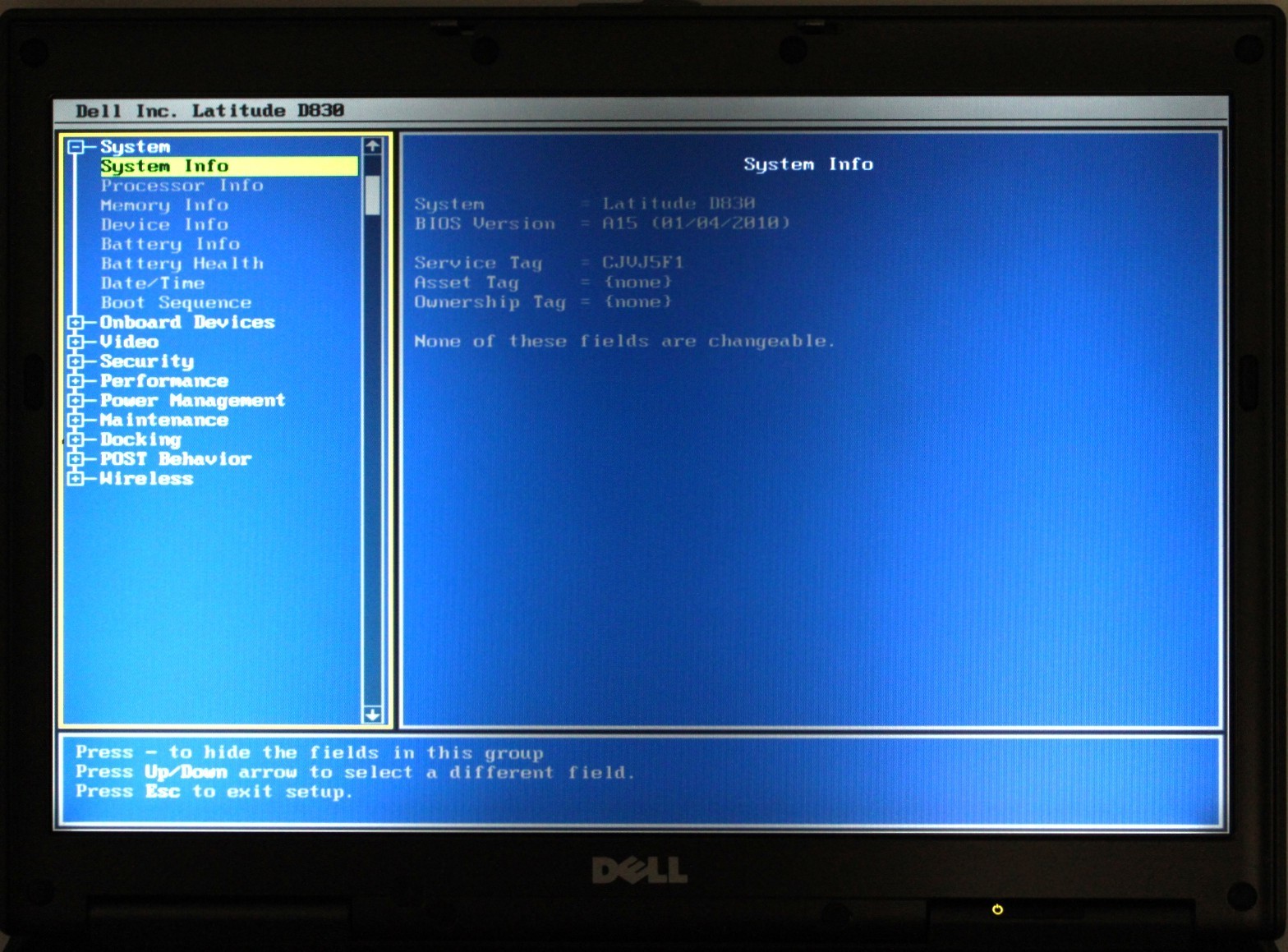
Task: Select the Security label
Action: 147,361
